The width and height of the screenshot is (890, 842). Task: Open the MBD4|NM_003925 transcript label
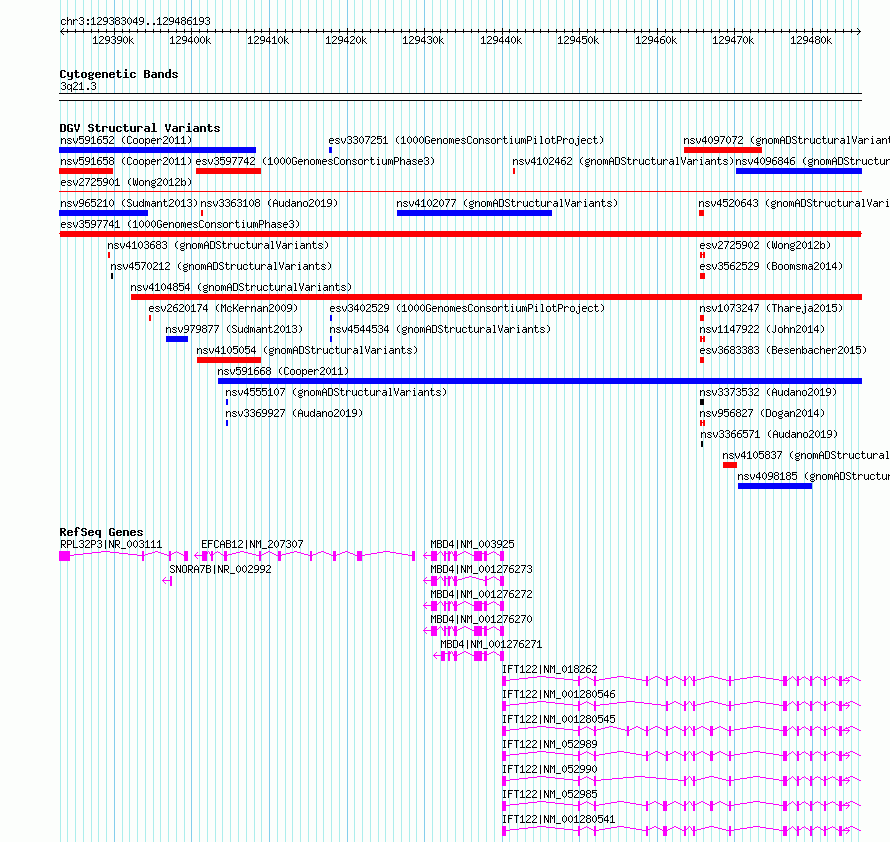(x=472, y=544)
